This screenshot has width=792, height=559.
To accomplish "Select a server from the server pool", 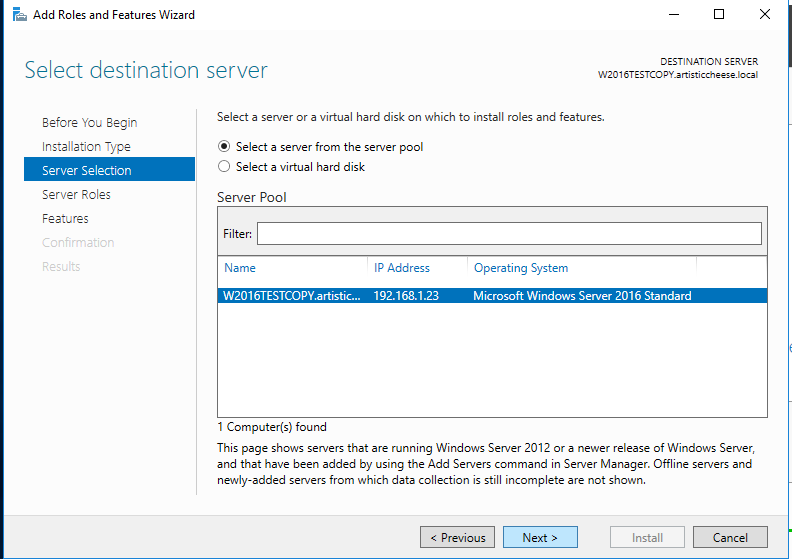I will coord(224,147).
